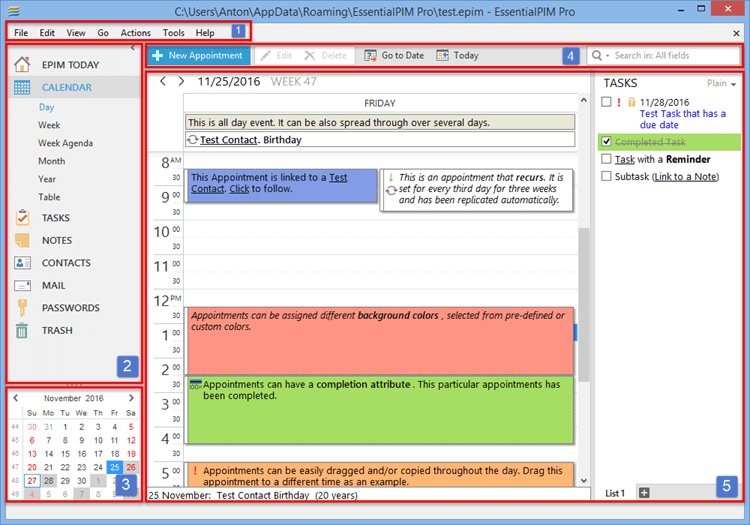Uncheck the Completed Task checkbox
The width and height of the screenshot is (750, 525).
click(606, 142)
